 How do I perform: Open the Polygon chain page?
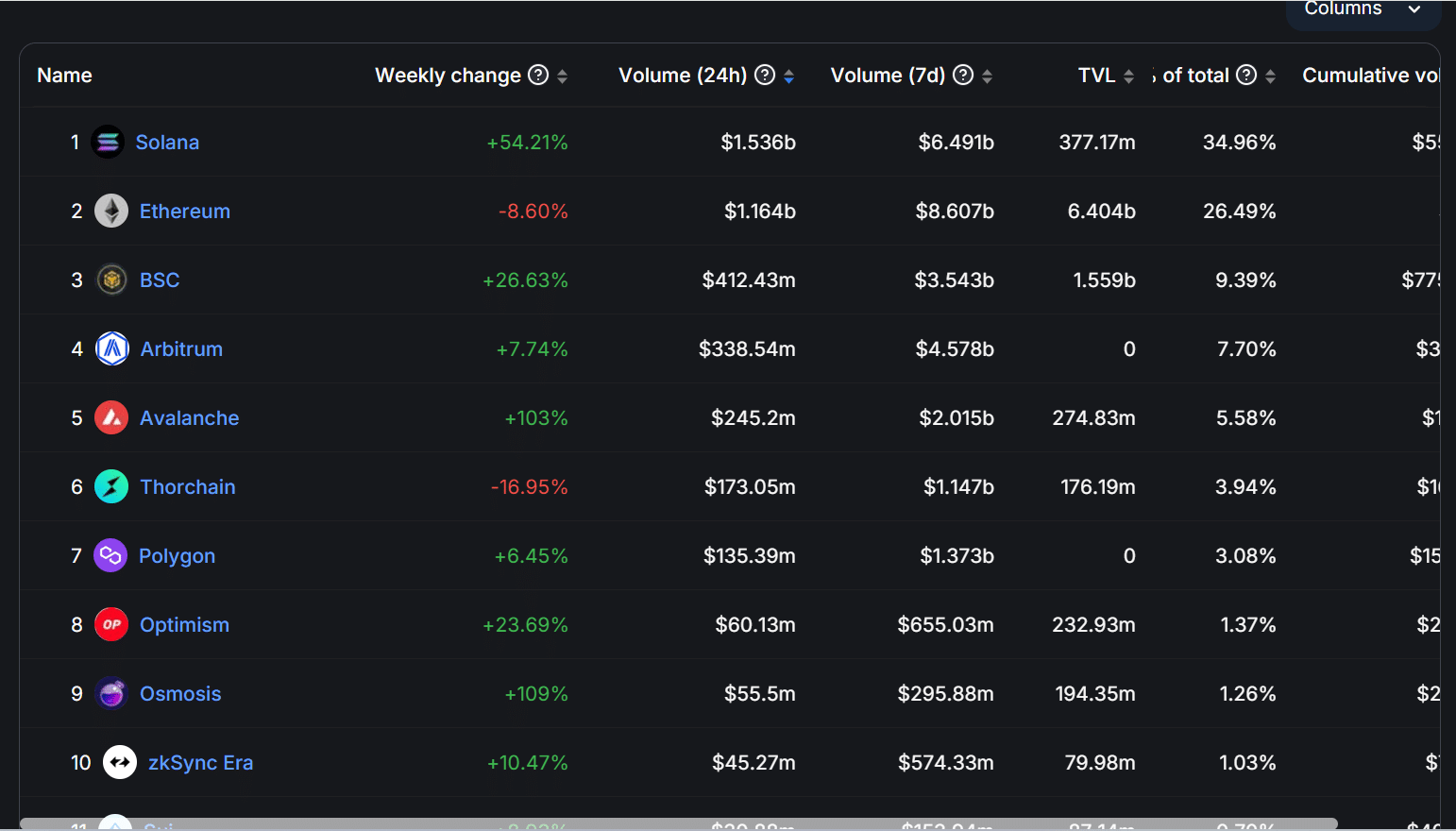pos(177,556)
